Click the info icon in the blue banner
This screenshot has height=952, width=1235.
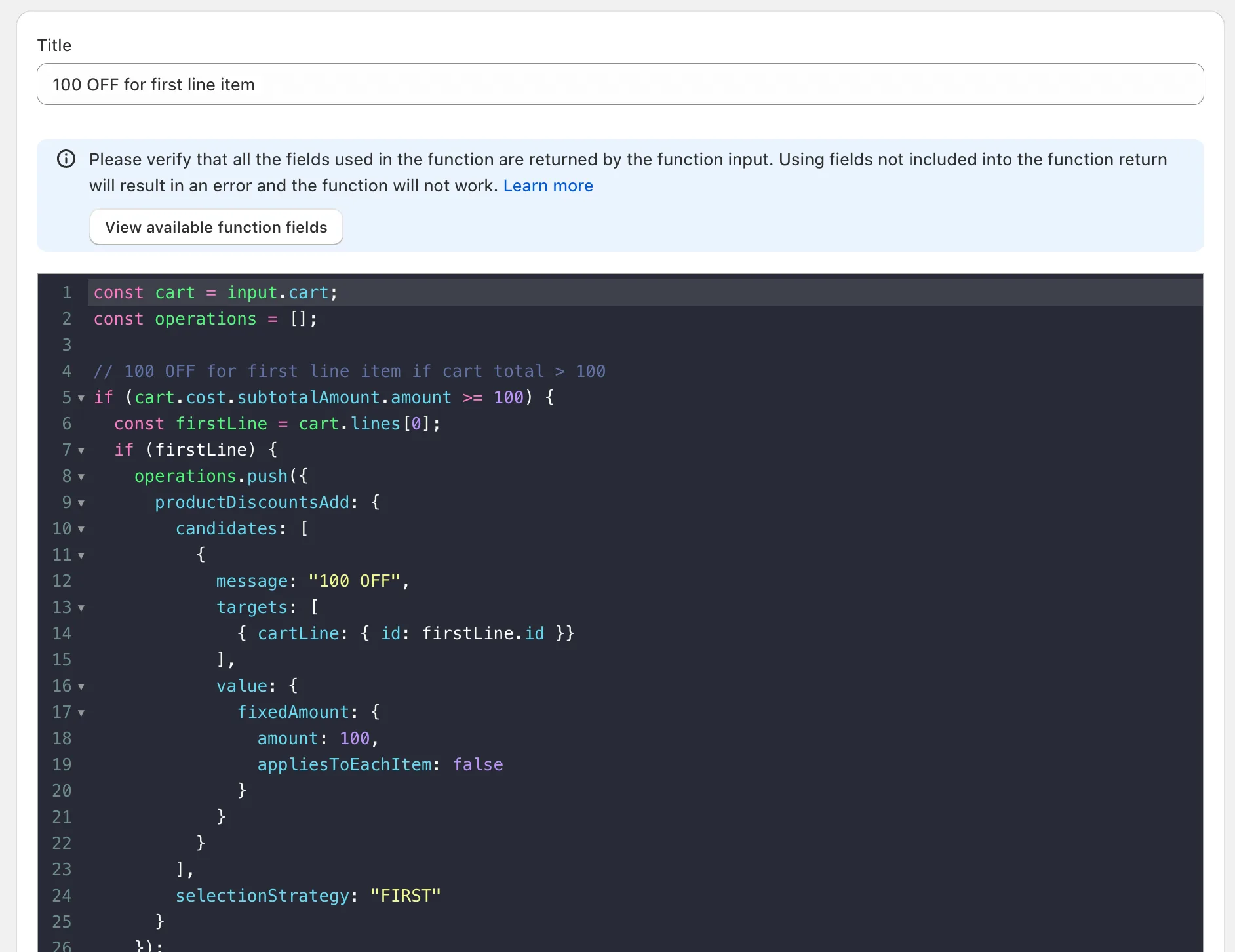pyautogui.click(x=66, y=159)
